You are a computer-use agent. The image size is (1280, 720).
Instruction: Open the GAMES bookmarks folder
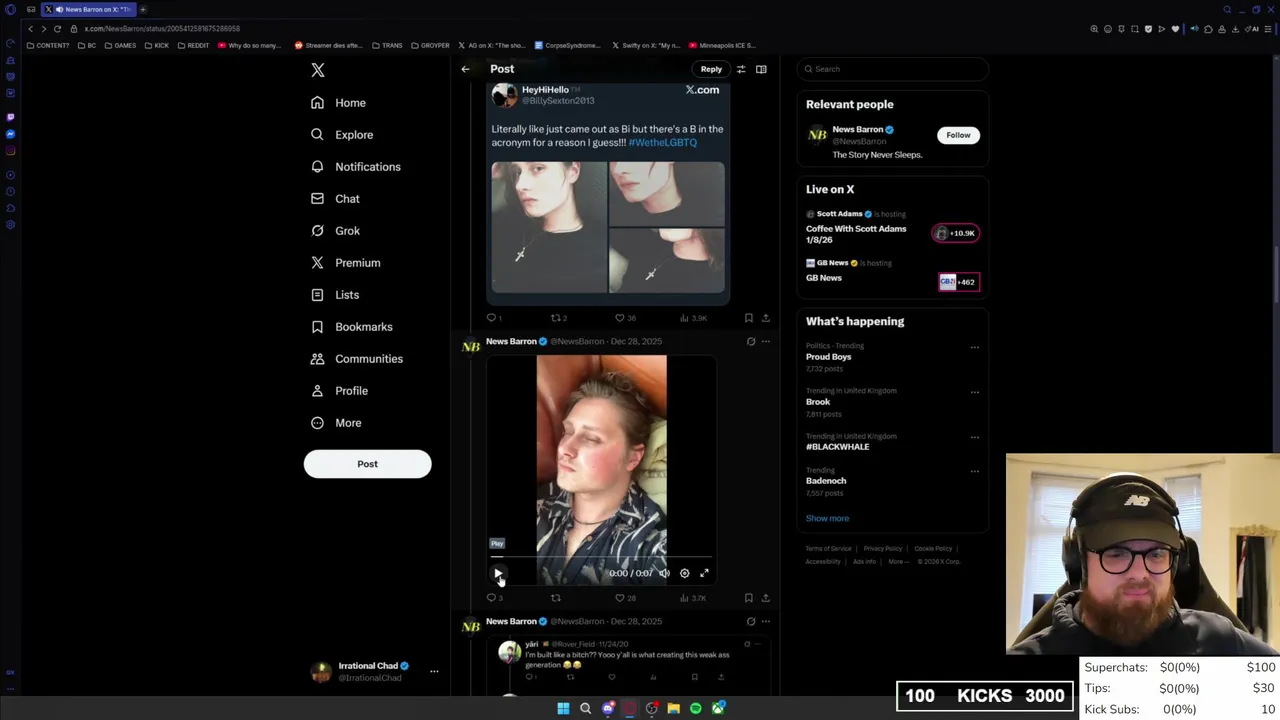click(120, 45)
